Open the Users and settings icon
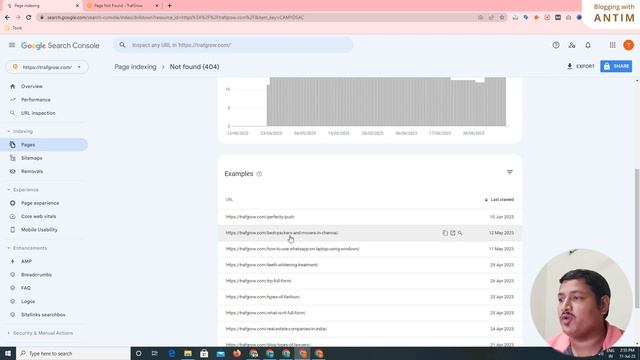 point(571,45)
